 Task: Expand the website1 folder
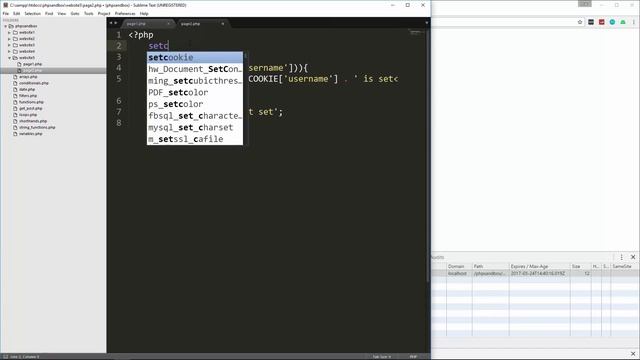tap(9, 32)
